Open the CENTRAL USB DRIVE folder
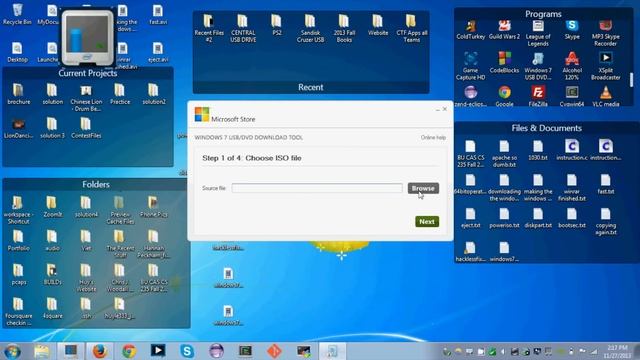This screenshot has height=360, width=640. coord(243,29)
